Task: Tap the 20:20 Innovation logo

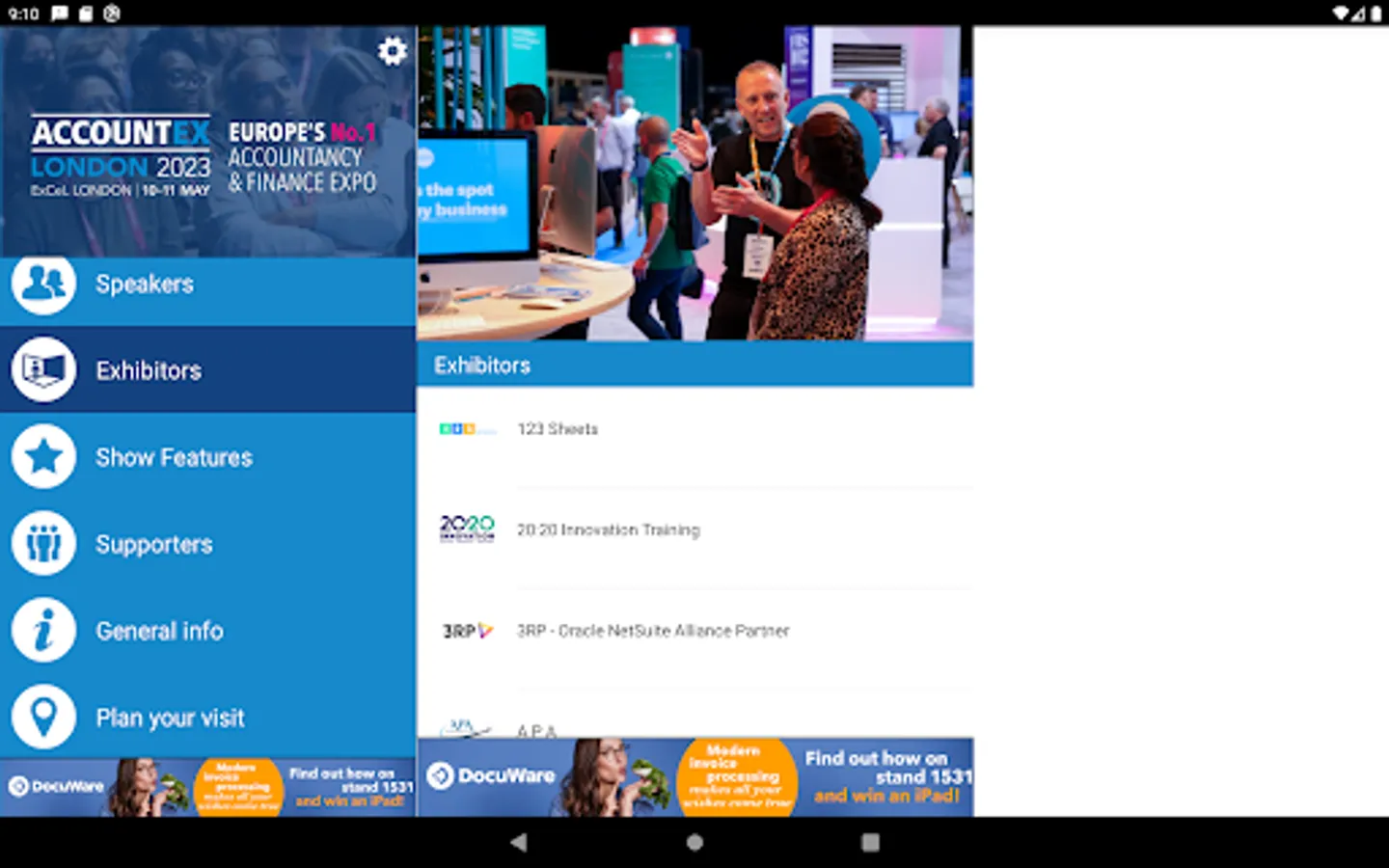Action: tap(467, 529)
